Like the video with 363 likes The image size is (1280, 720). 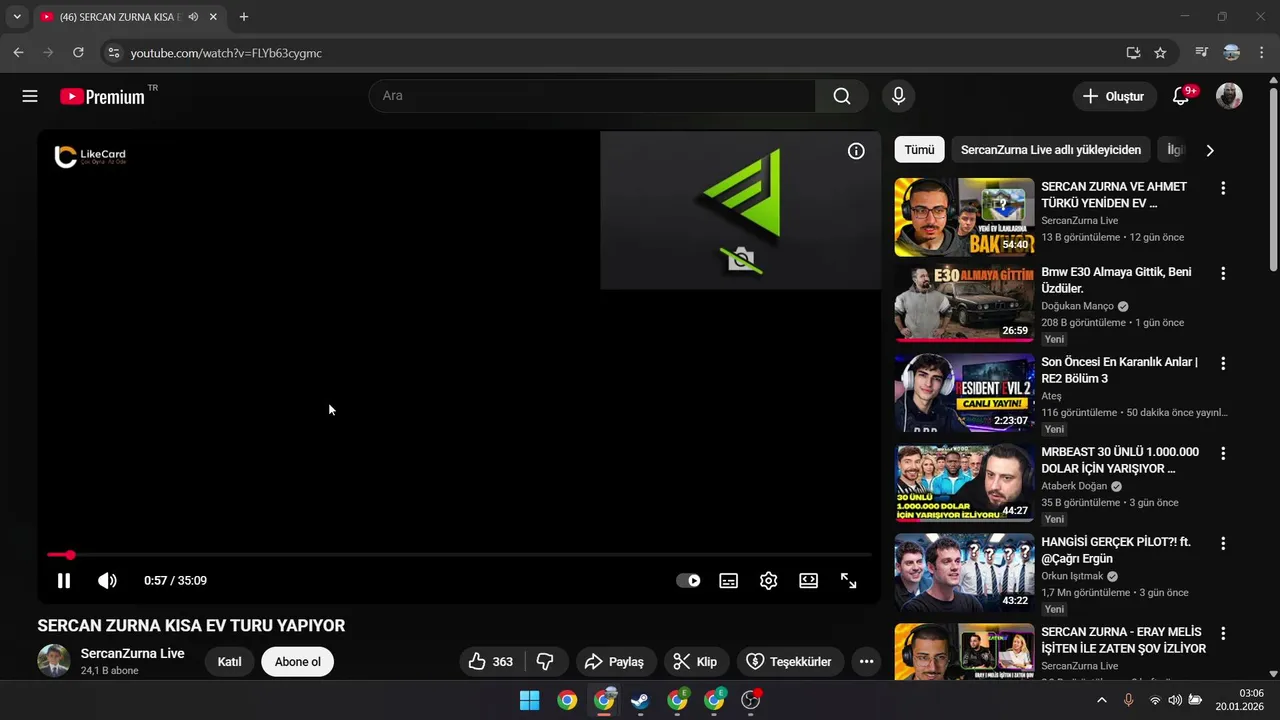[x=490, y=661]
